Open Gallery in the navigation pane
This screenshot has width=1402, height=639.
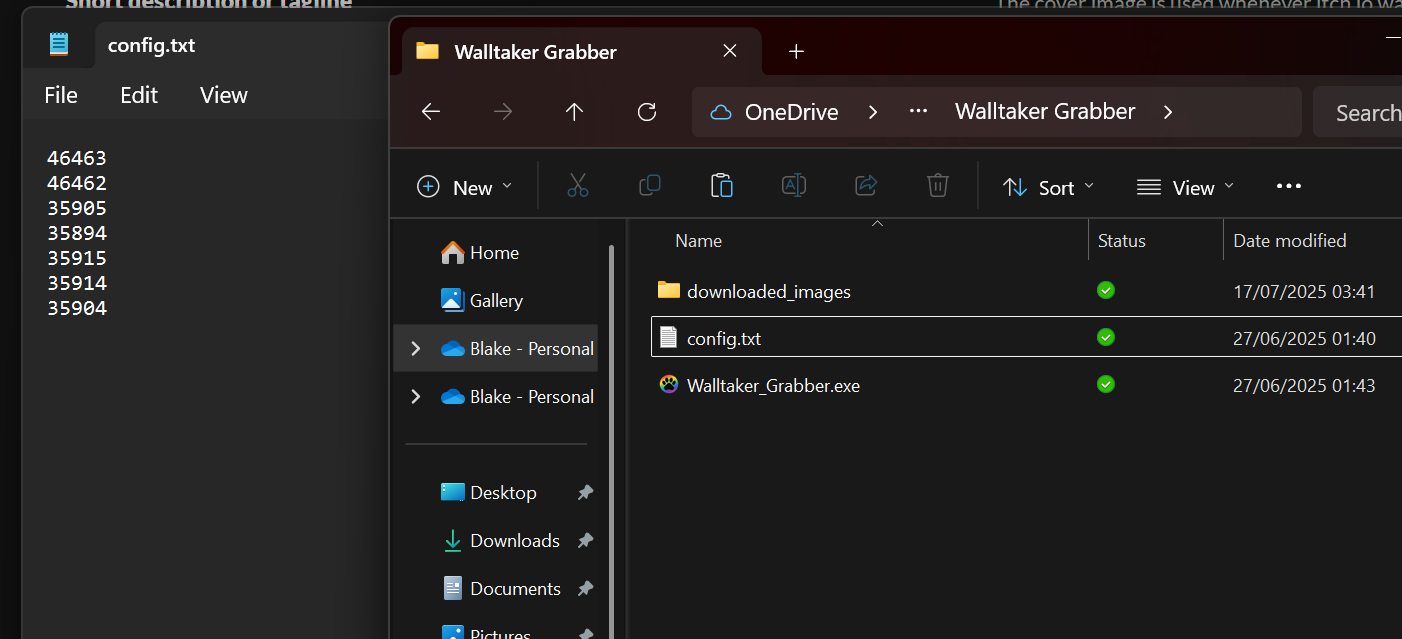[482, 301]
